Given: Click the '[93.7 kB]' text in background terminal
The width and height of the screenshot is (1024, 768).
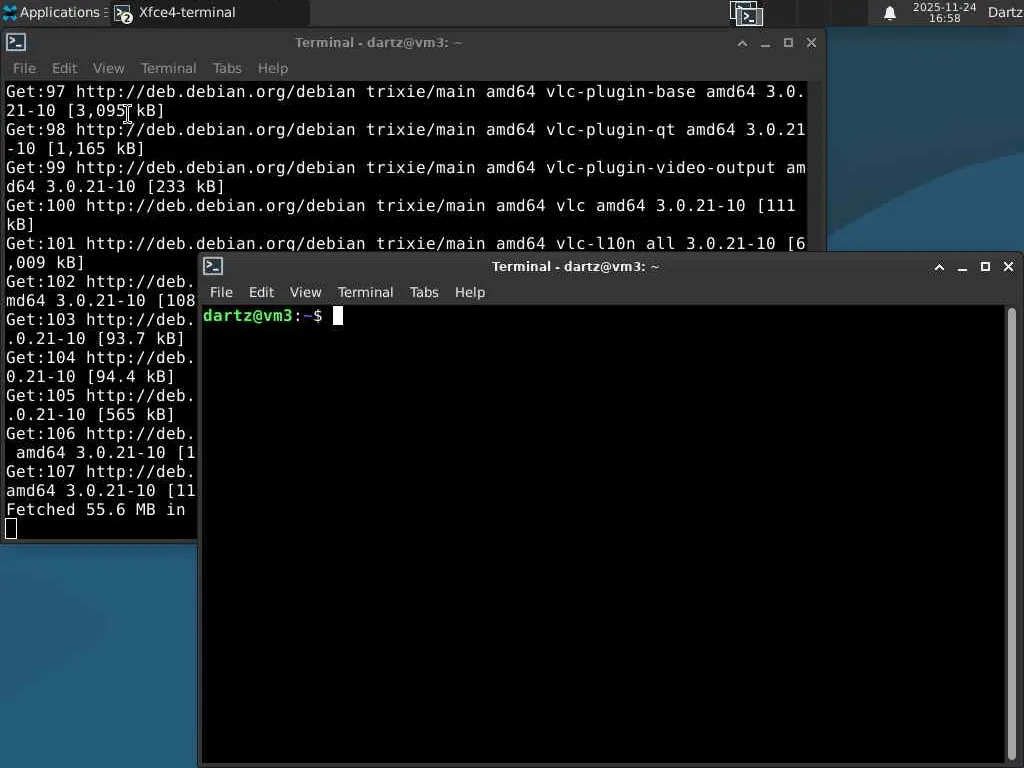Looking at the screenshot, I should tap(140, 339).
